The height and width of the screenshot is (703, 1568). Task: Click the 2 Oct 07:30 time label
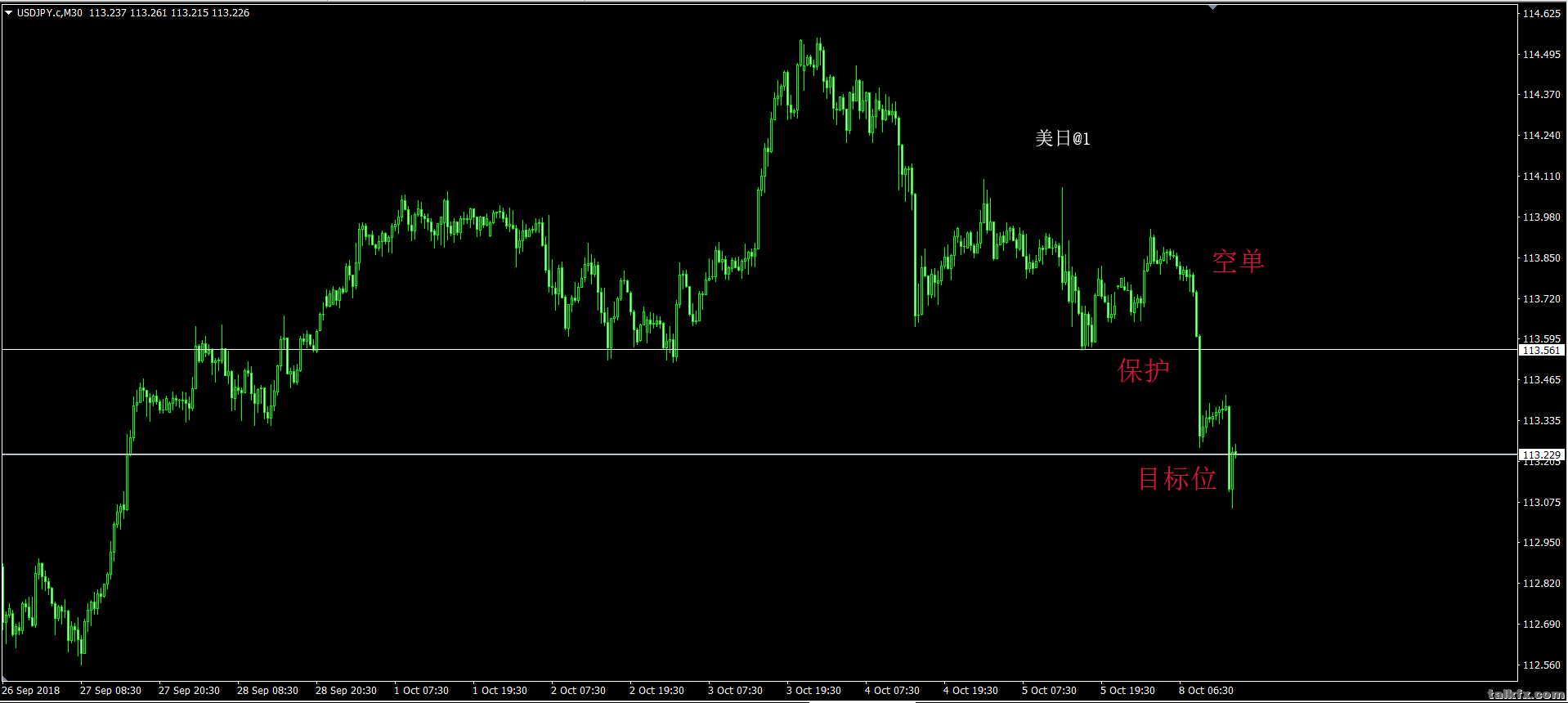578,691
